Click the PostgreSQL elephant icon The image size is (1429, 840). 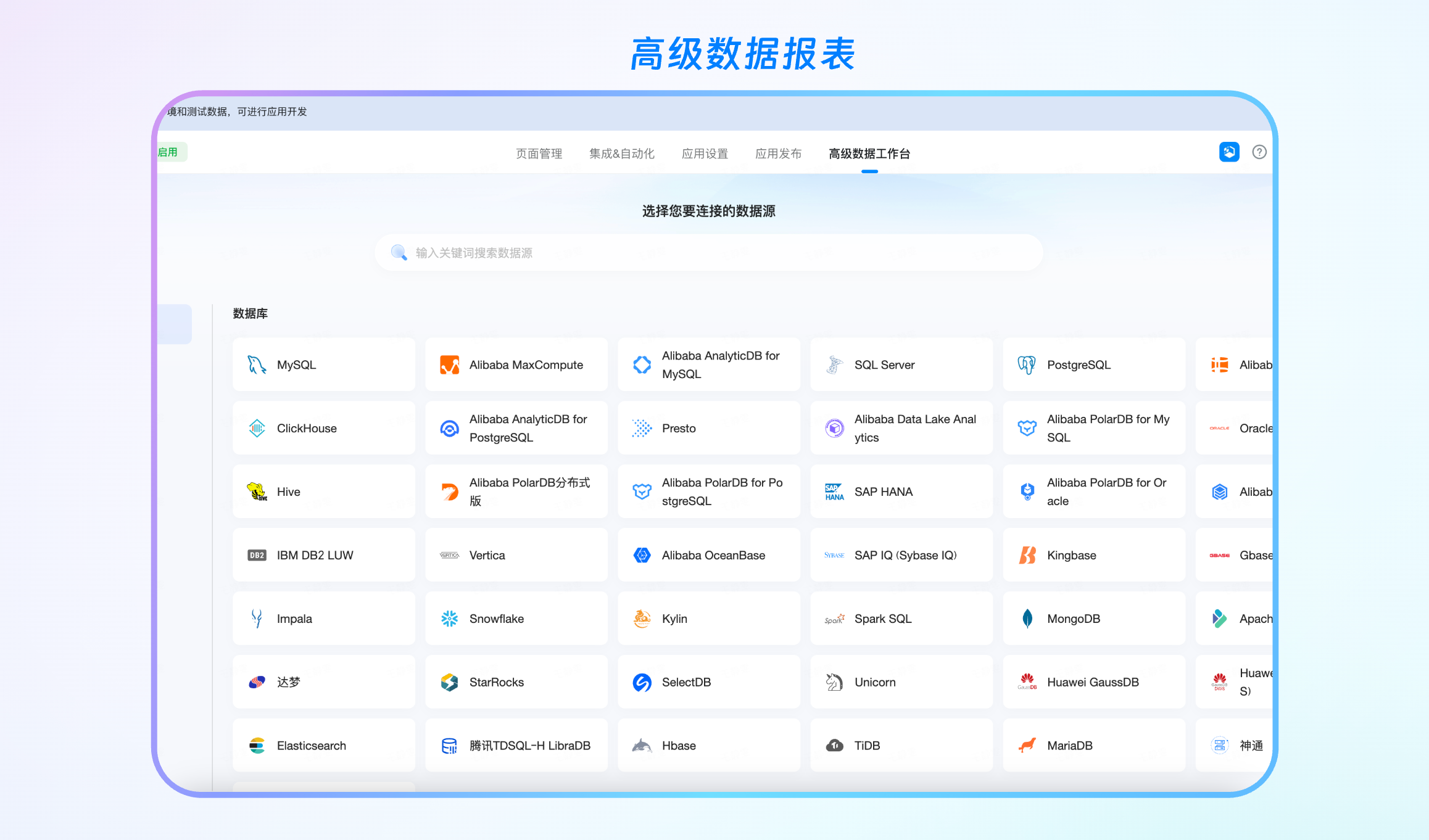point(1027,364)
